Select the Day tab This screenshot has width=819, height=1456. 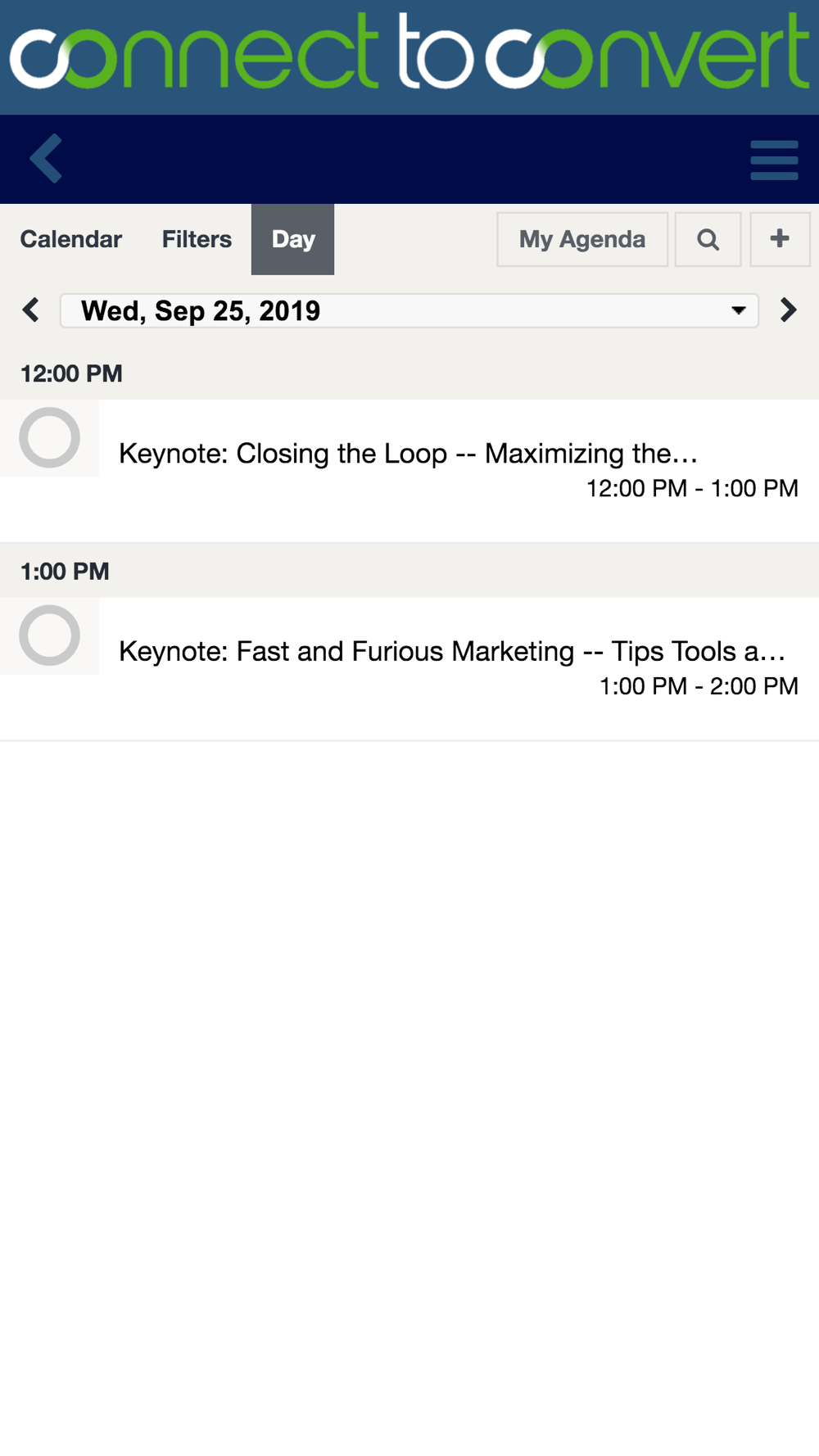click(292, 239)
